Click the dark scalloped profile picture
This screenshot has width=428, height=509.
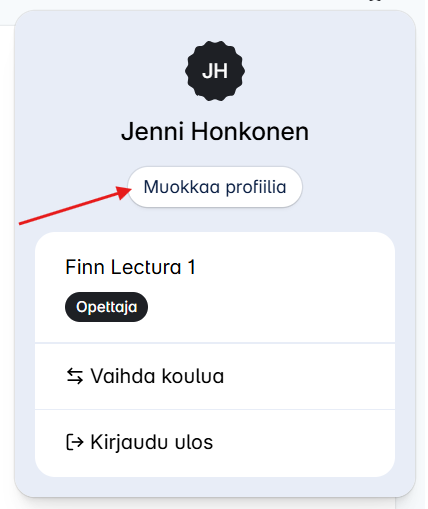(215, 71)
